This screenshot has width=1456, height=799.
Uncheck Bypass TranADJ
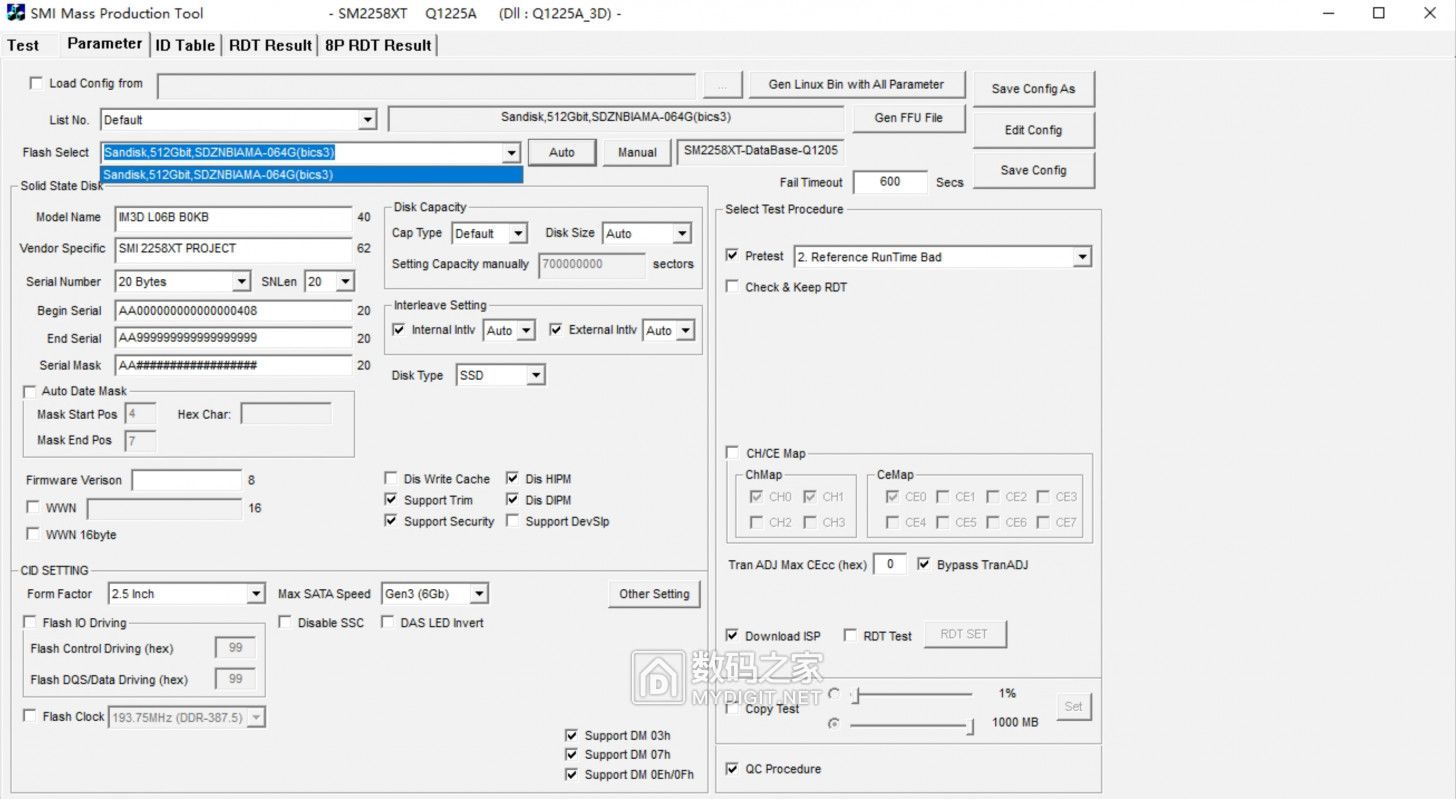[x=924, y=564]
